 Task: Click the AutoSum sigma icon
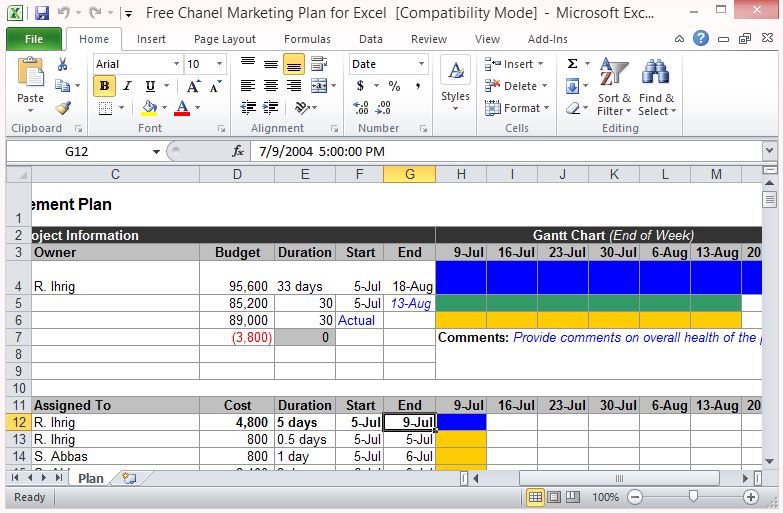572,64
